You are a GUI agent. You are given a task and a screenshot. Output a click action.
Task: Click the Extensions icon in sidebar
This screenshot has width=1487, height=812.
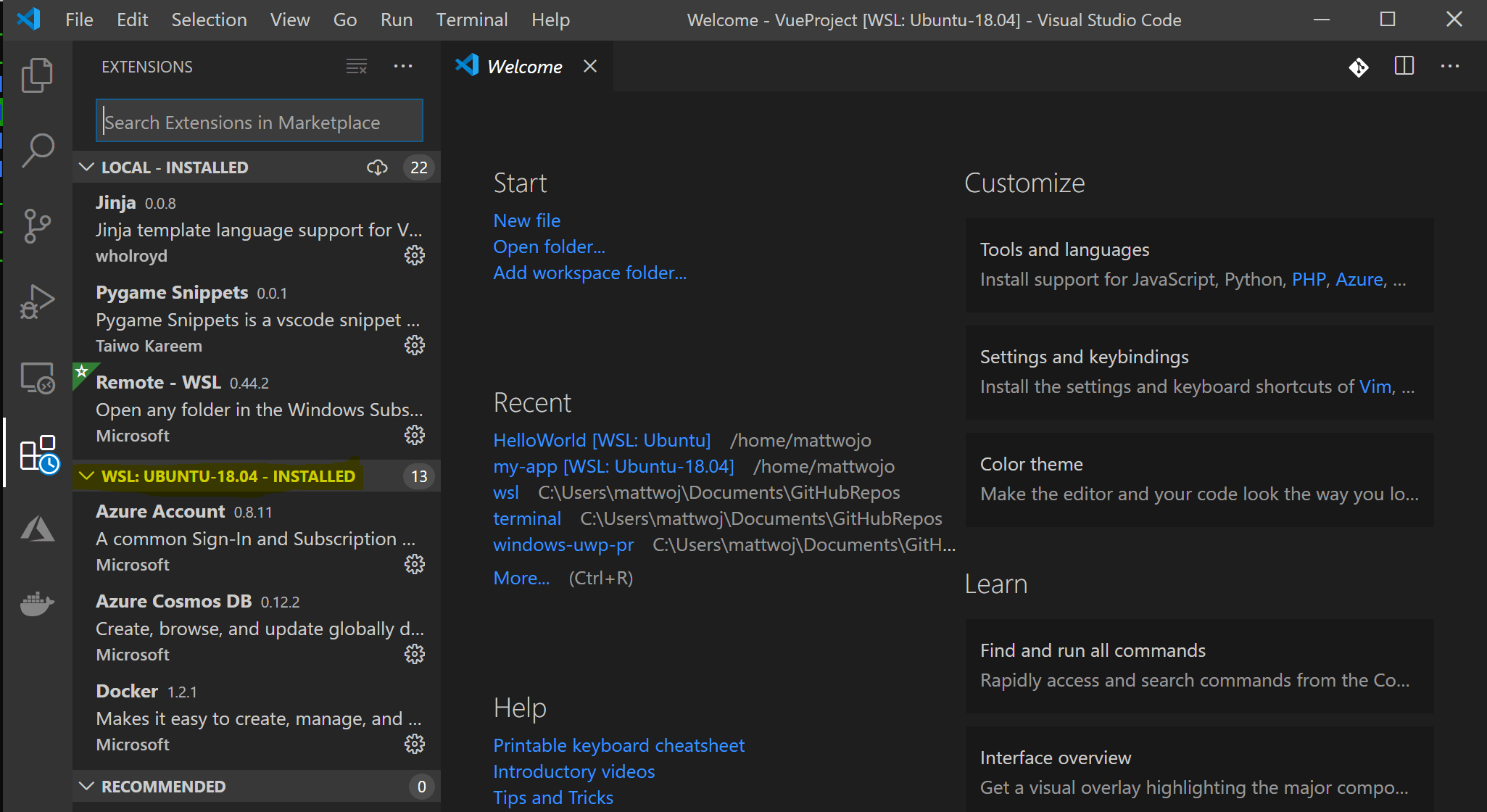coord(36,452)
